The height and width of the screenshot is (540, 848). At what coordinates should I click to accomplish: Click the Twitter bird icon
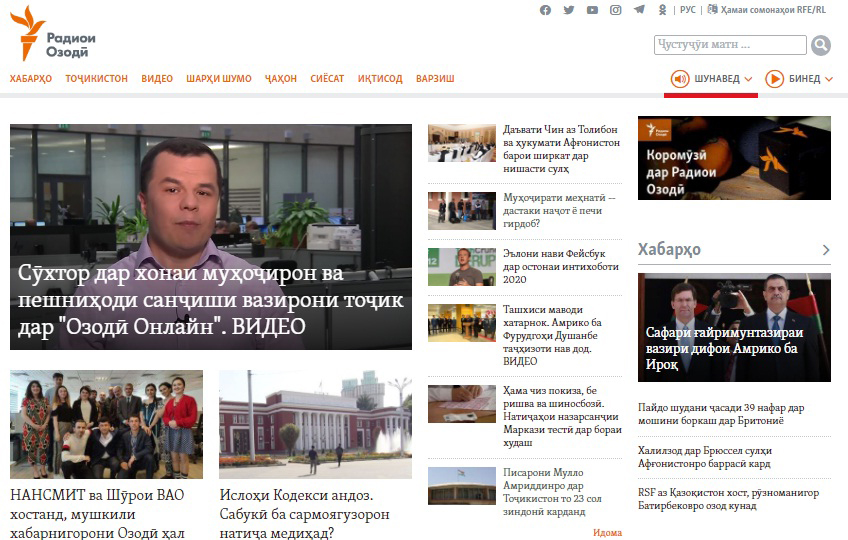pyautogui.click(x=569, y=10)
